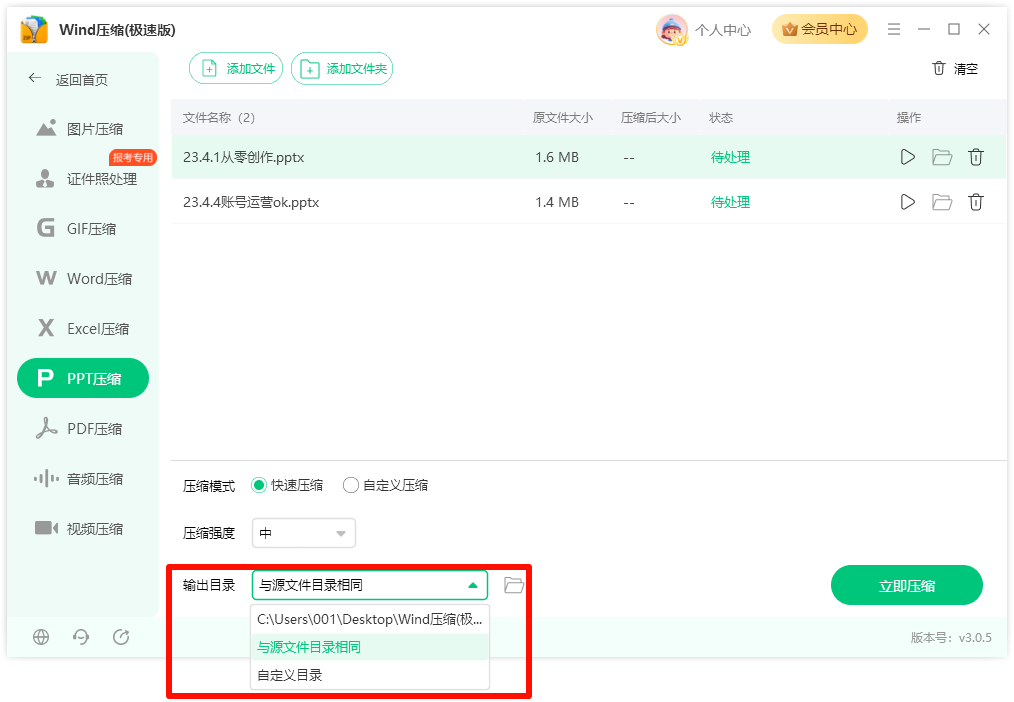This screenshot has height=702, width=1014.
Task: Delete 23.4.4账号运营ok.pptx with trash icon
Action: click(976, 202)
